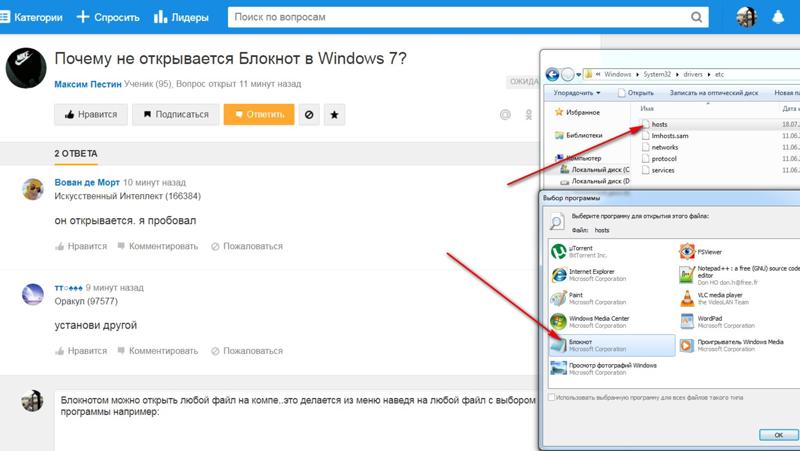Select the hosts file
The width and height of the screenshot is (800, 451).
click(655, 124)
